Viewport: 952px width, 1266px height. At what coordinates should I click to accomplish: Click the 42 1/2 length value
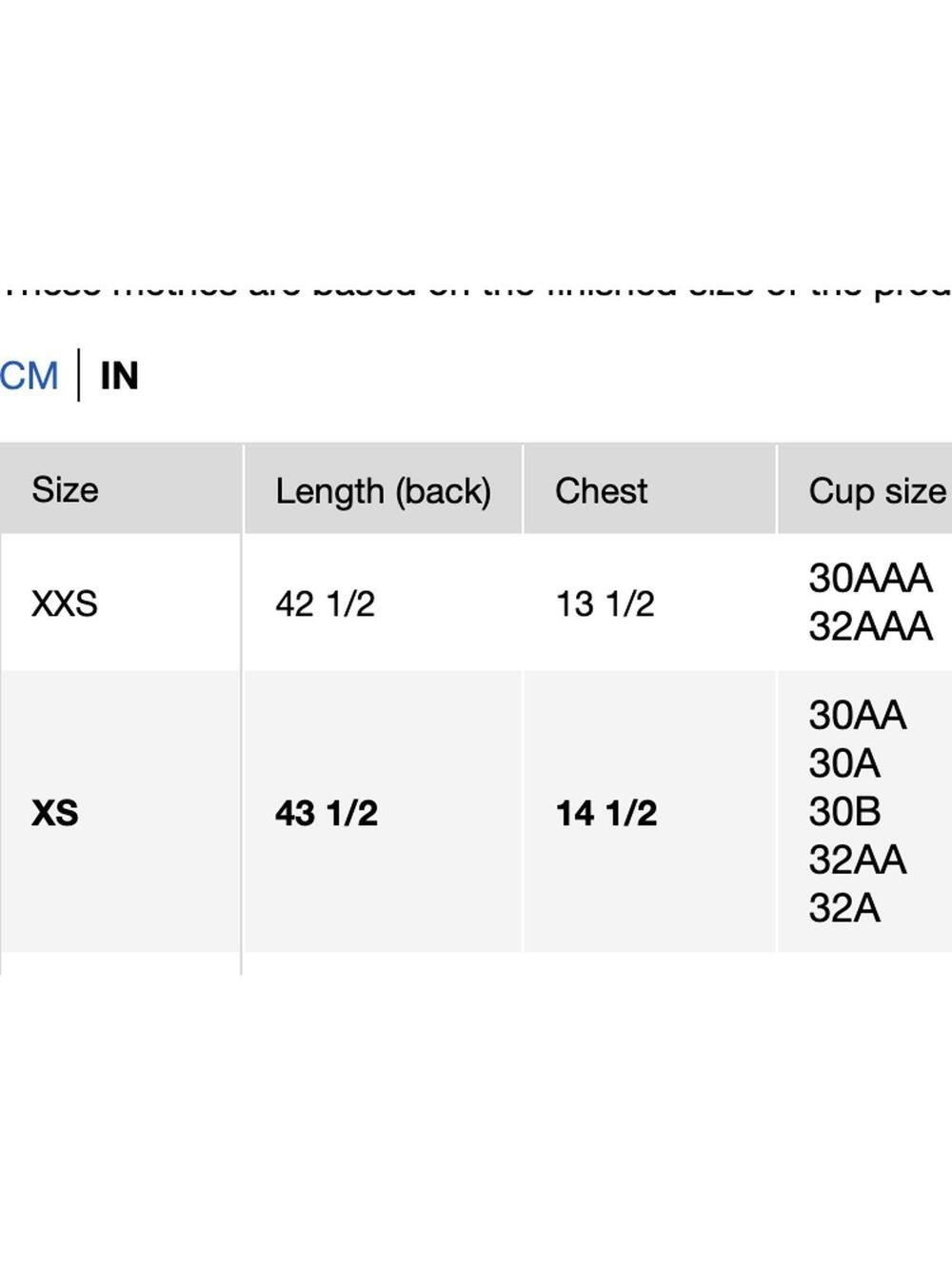pyautogui.click(x=325, y=603)
